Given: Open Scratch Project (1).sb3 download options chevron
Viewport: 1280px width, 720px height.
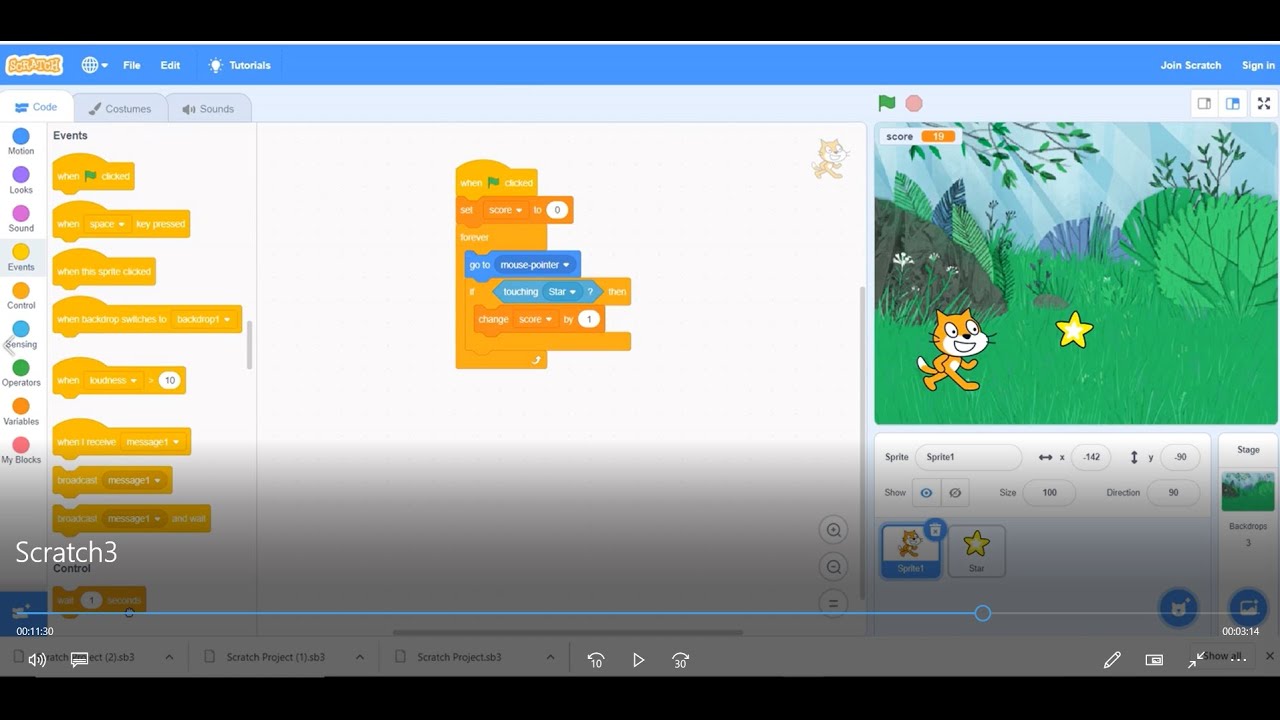Looking at the screenshot, I should (359, 657).
